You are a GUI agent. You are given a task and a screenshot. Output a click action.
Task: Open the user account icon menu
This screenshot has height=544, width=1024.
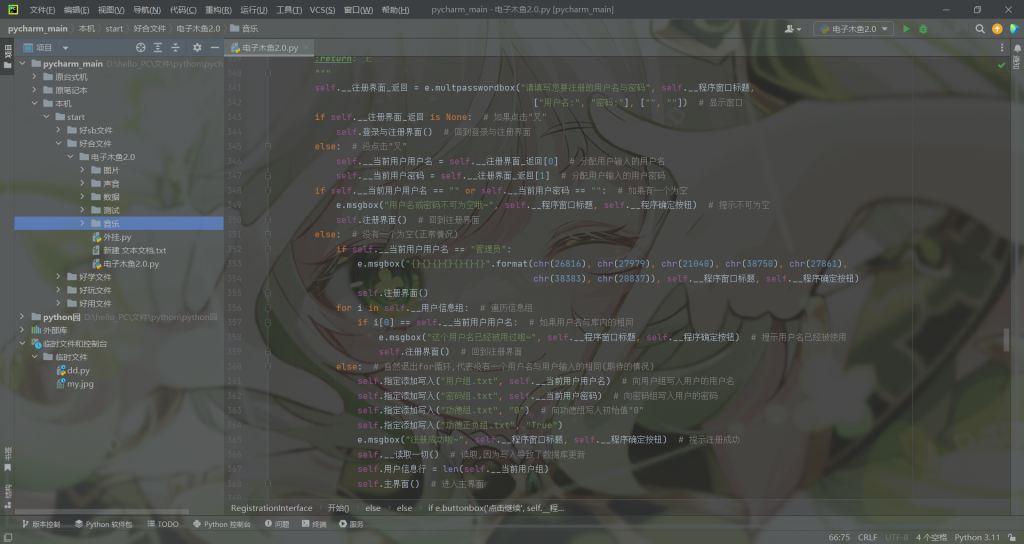[793, 29]
